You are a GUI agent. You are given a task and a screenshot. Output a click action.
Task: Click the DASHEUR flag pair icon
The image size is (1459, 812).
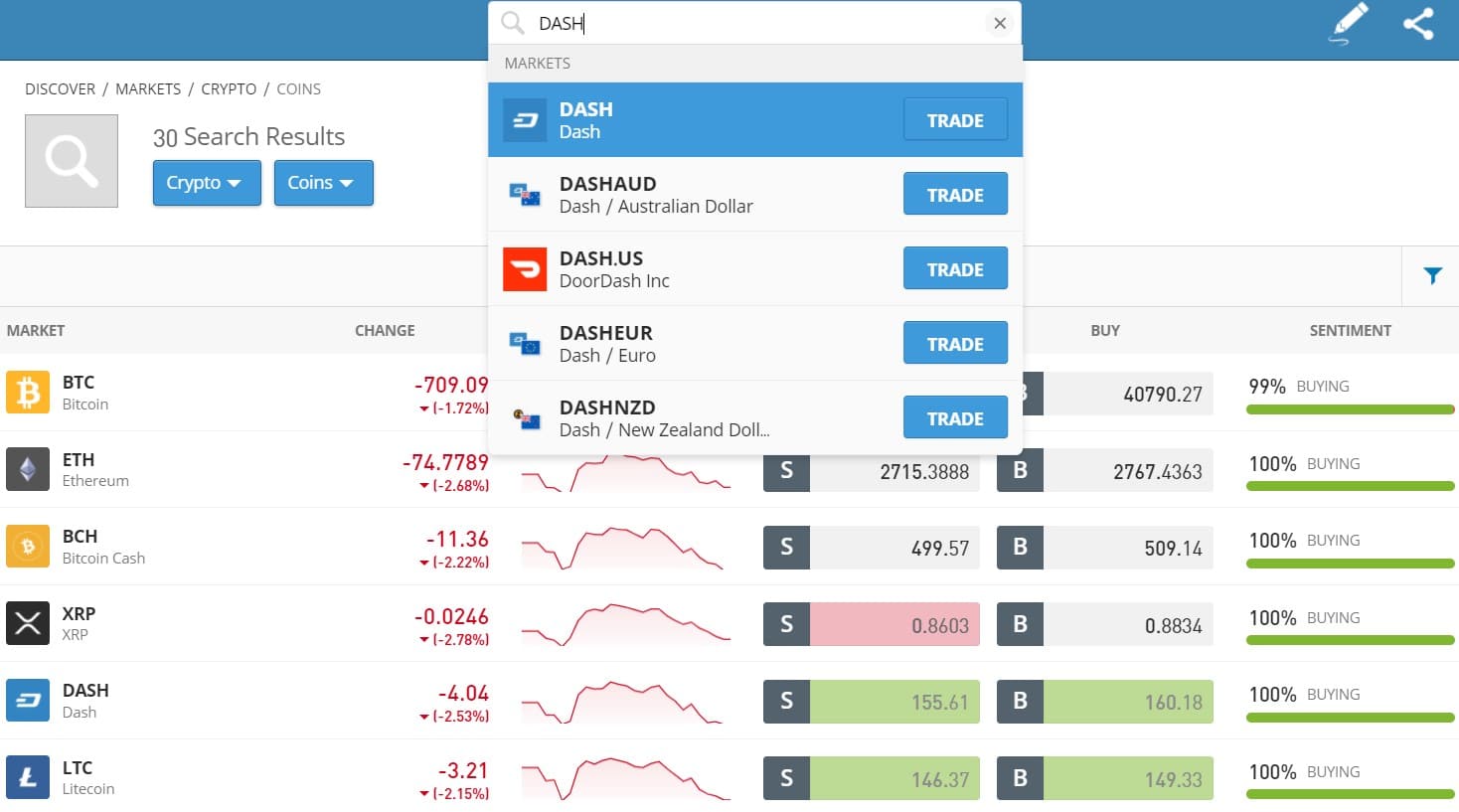click(525, 344)
